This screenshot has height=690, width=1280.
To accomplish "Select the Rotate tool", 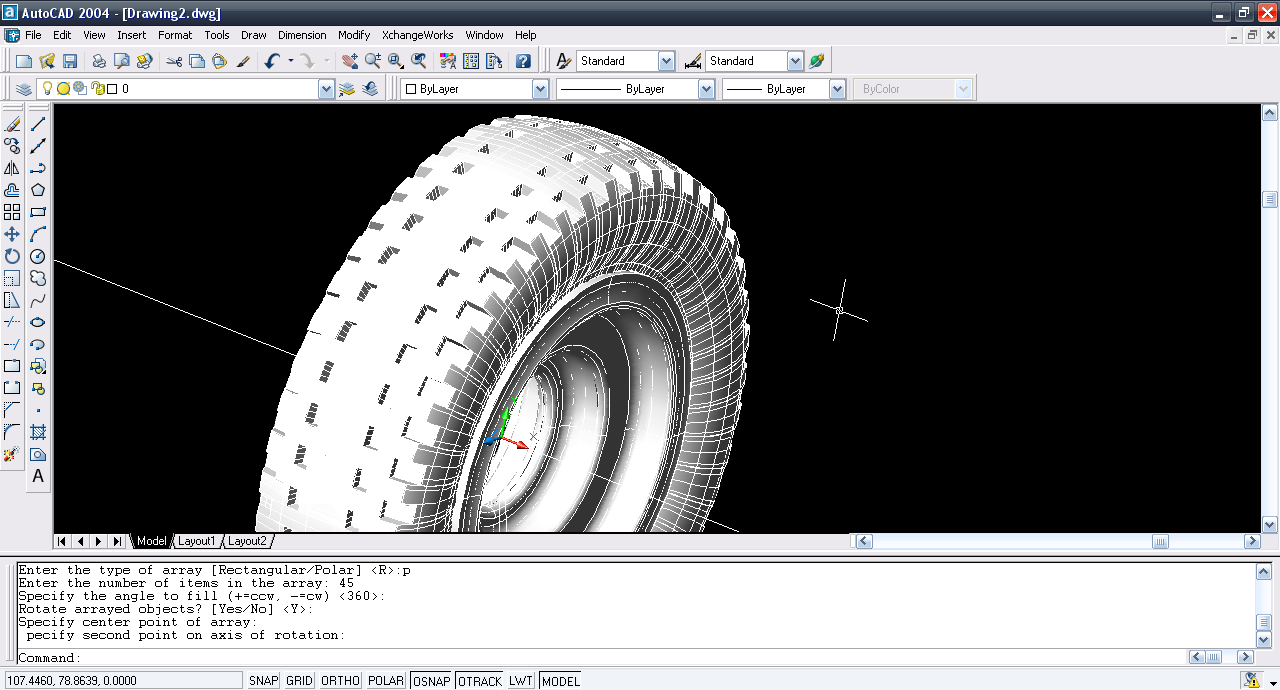I will (x=12, y=256).
